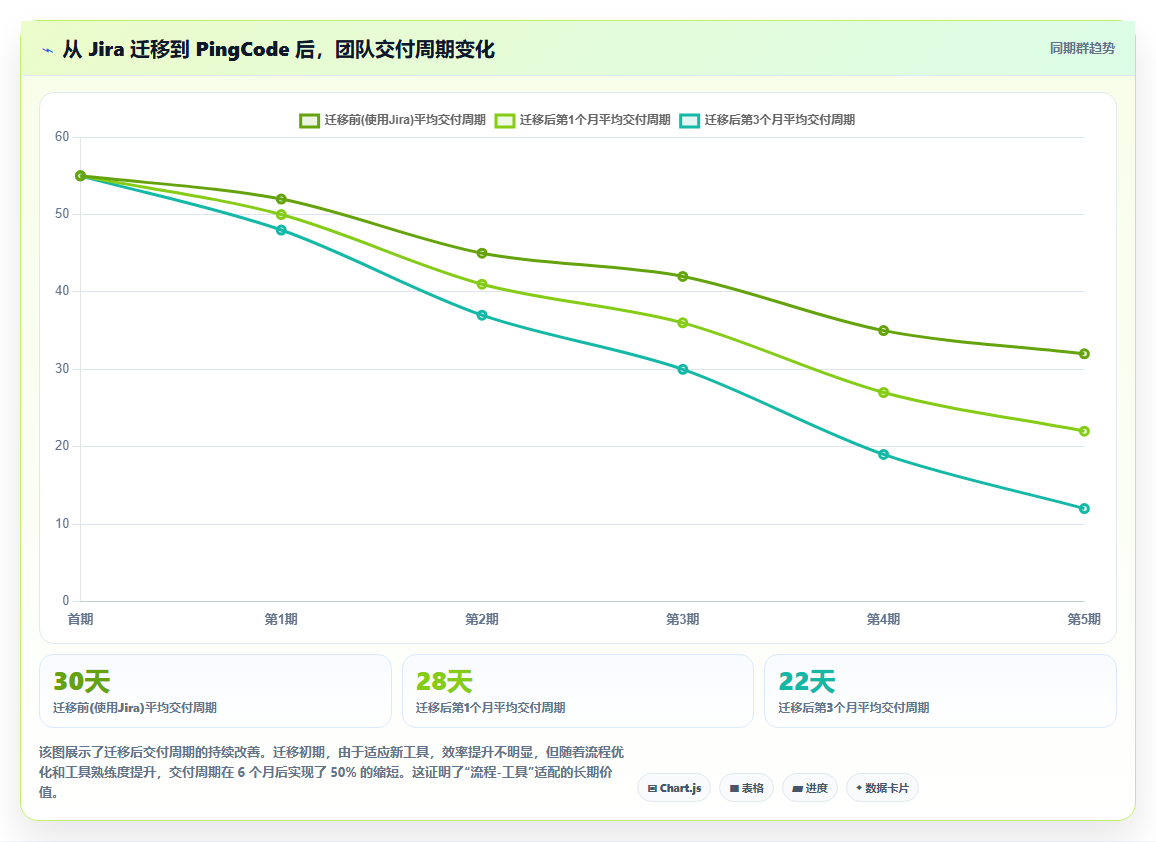
Task: Click the 同期群趋势 label in header
Action: [x=1082, y=49]
